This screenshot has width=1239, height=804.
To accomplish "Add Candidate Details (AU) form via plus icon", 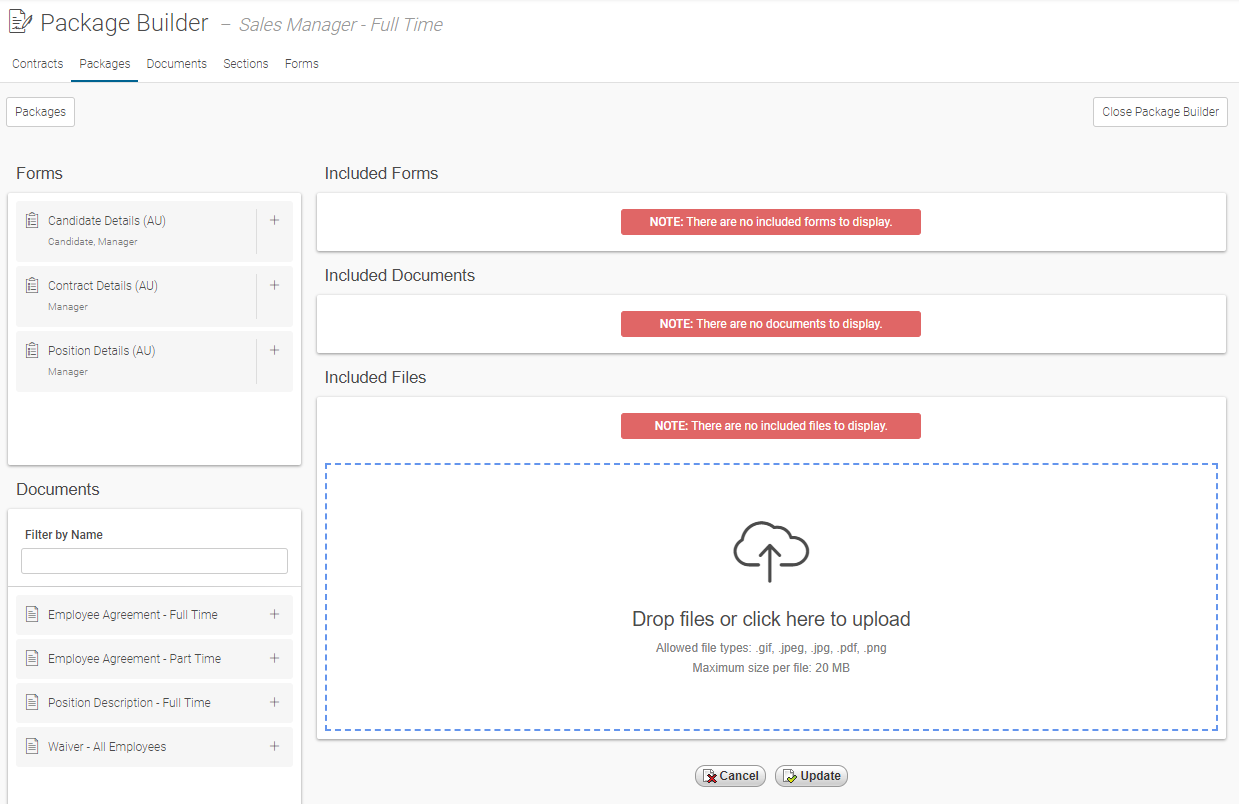I will click(x=274, y=221).
